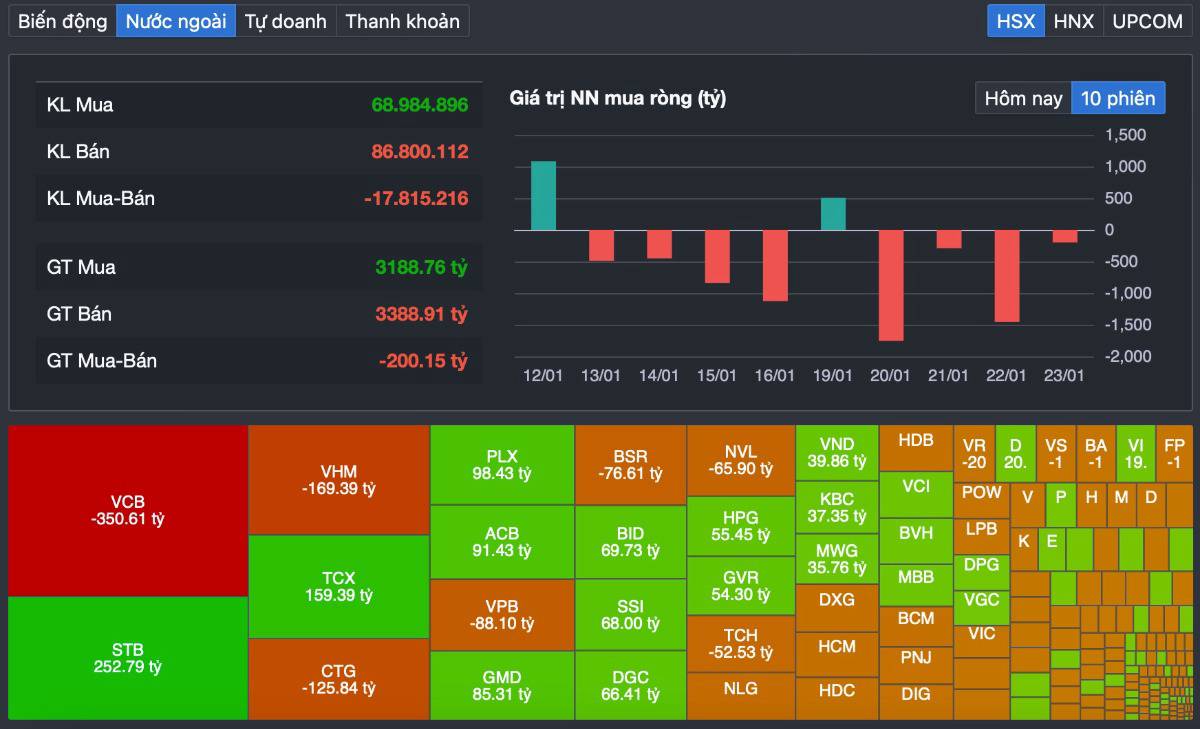Click the 20/01 red bar in chart
The height and width of the screenshot is (729, 1200).
[x=891, y=286]
